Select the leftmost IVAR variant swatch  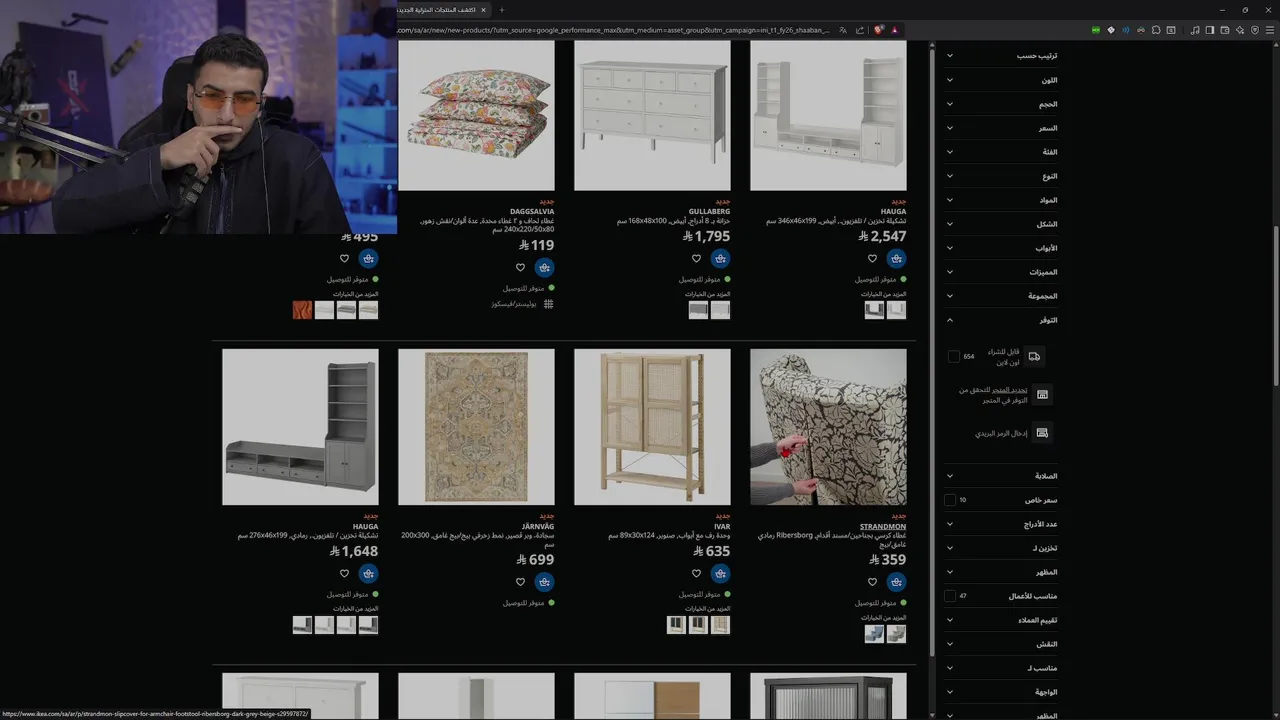click(676, 625)
